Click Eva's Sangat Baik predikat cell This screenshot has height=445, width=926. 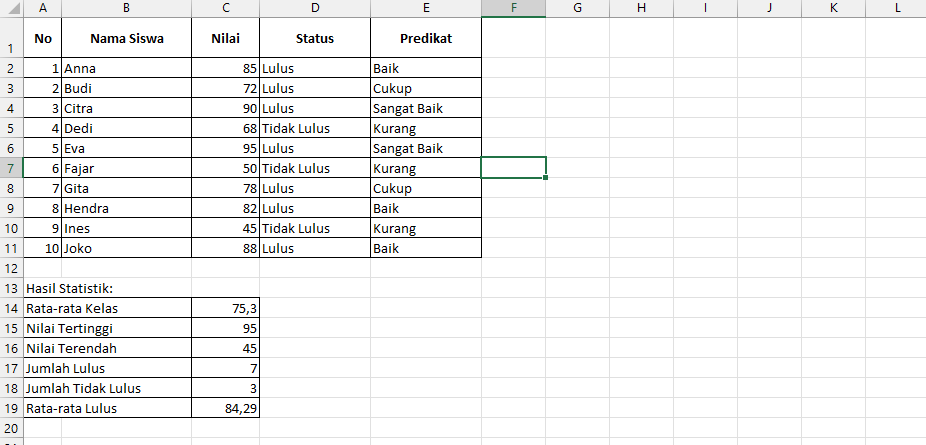tap(426, 148)
